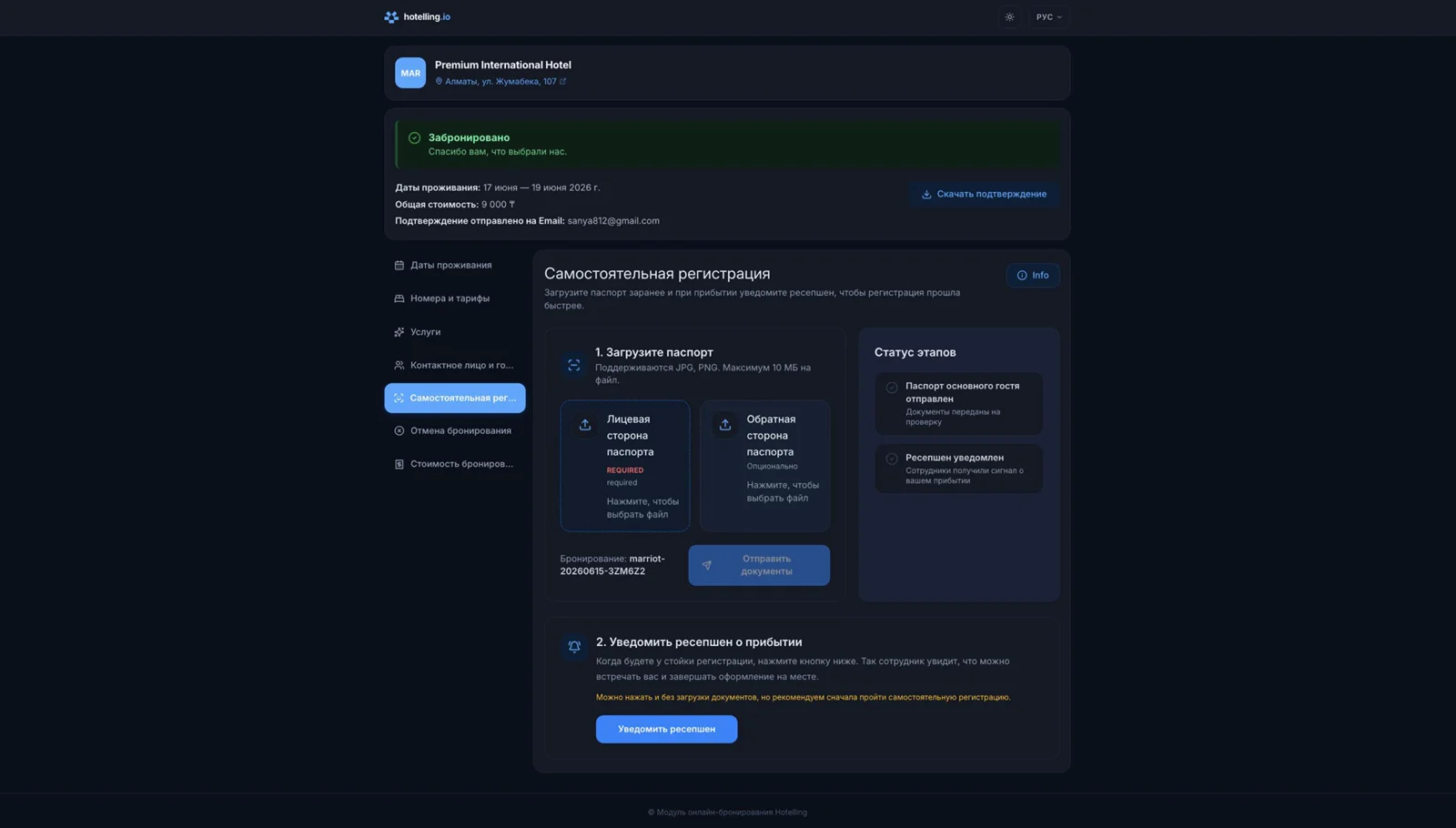This screenshot has height=828, width=1456.
Task: Click the Стоимость бронирования receipt icon
Action: (399, 464)
